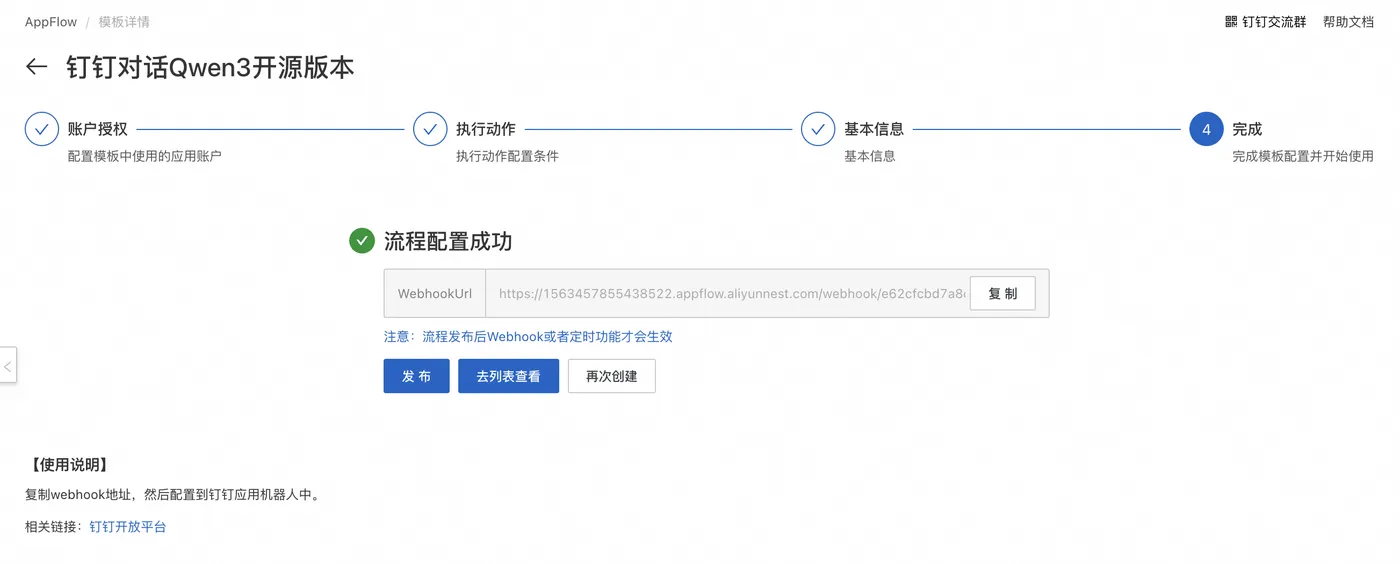The height and width of the screenshot is (564, 1400).
Task: Click the page title 钉钉对话Qwen3开源版本
Action: pyautogui.click(x=210, y=67)
